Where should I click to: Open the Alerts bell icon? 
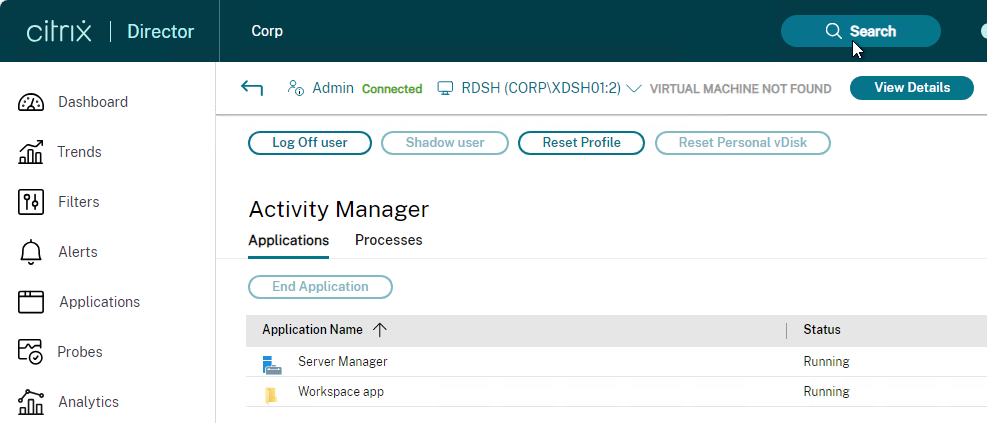tap(30, 252)
